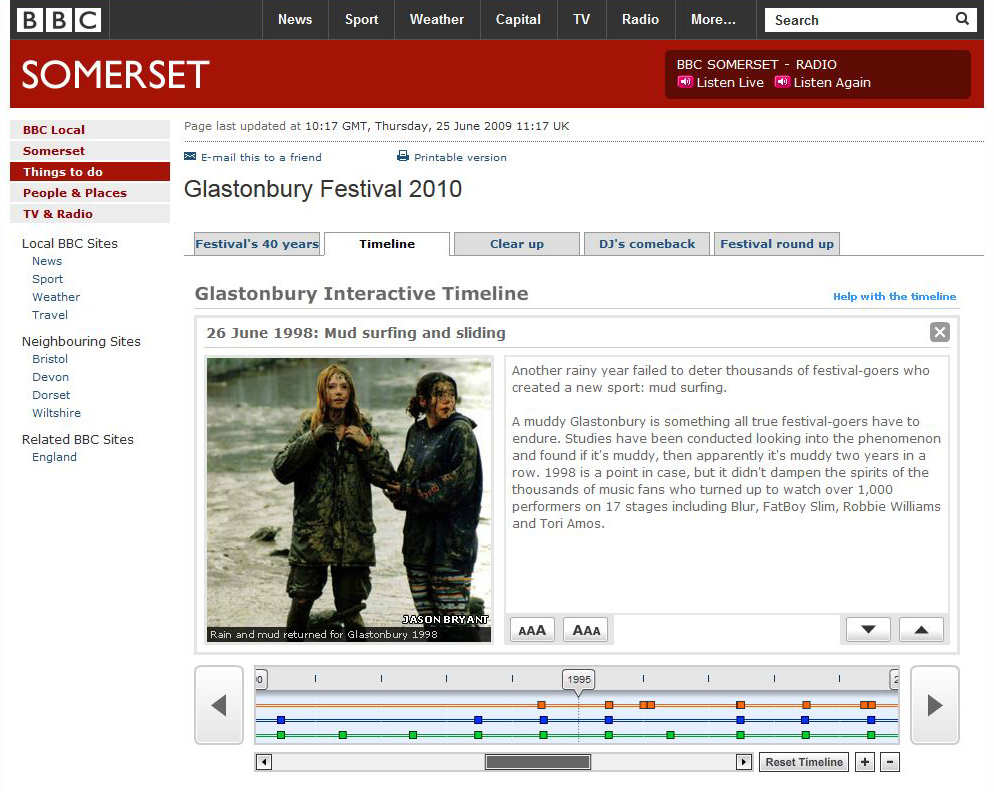This screenshot has width=994, height=792.
Task: Select the leftmost blue timeline marker
Action: click(281, 720)
